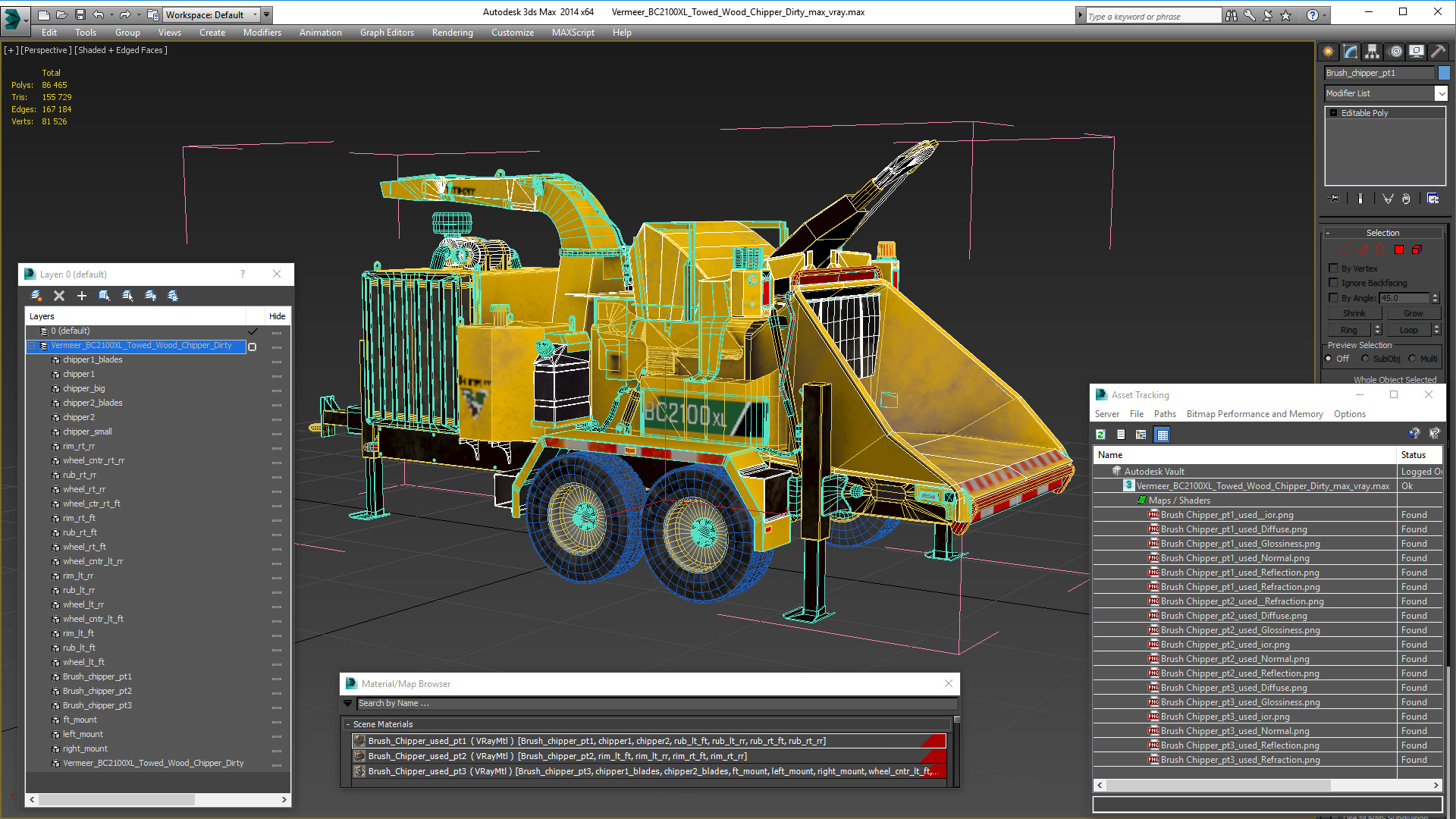Image resolution: width=1456 pixels, height=819 pixels.
Task: Click Configure Modifier Sets icon
Action: (x=1432, y=199)
